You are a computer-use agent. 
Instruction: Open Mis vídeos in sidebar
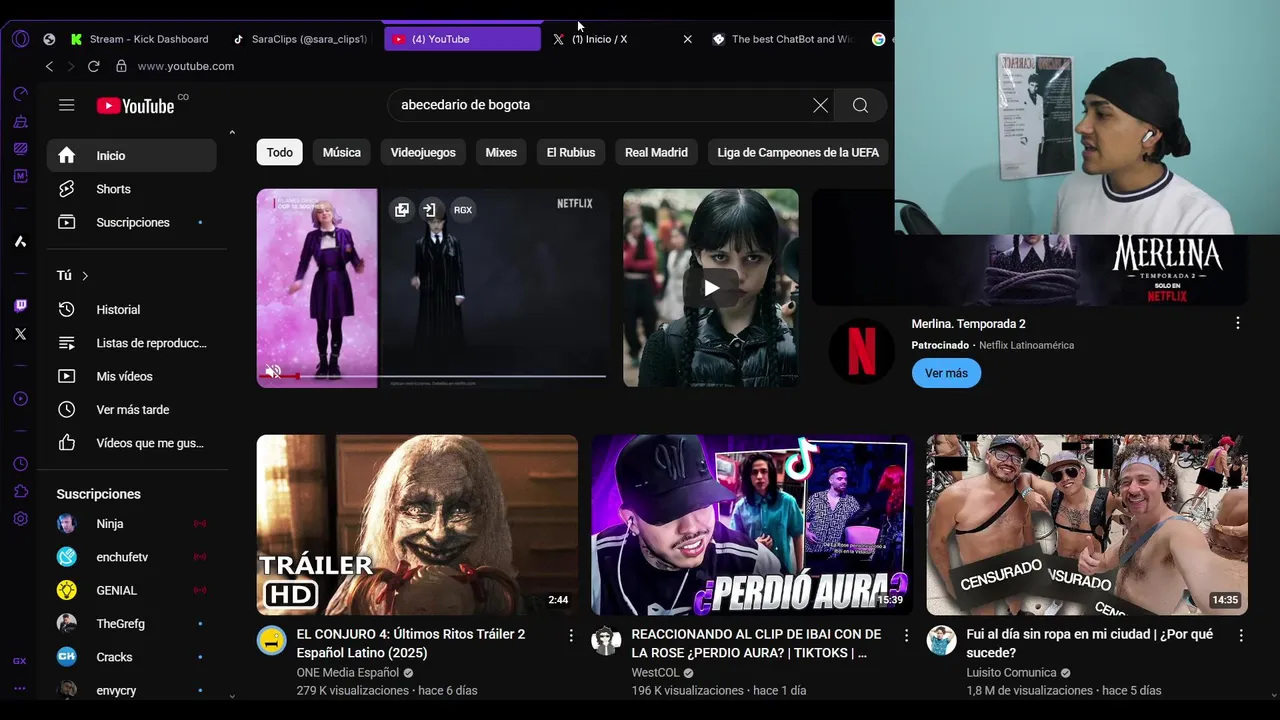[x=131, y=376]
